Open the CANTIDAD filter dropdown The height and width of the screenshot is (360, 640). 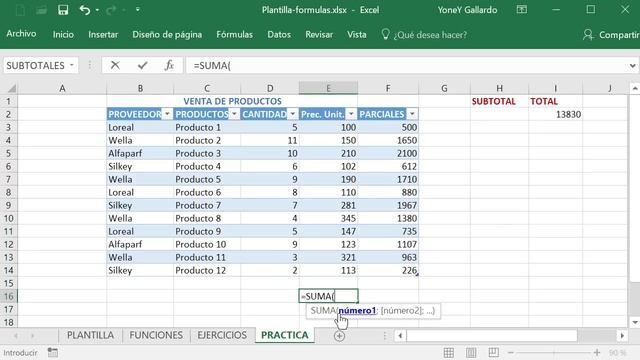pos(292,114)
